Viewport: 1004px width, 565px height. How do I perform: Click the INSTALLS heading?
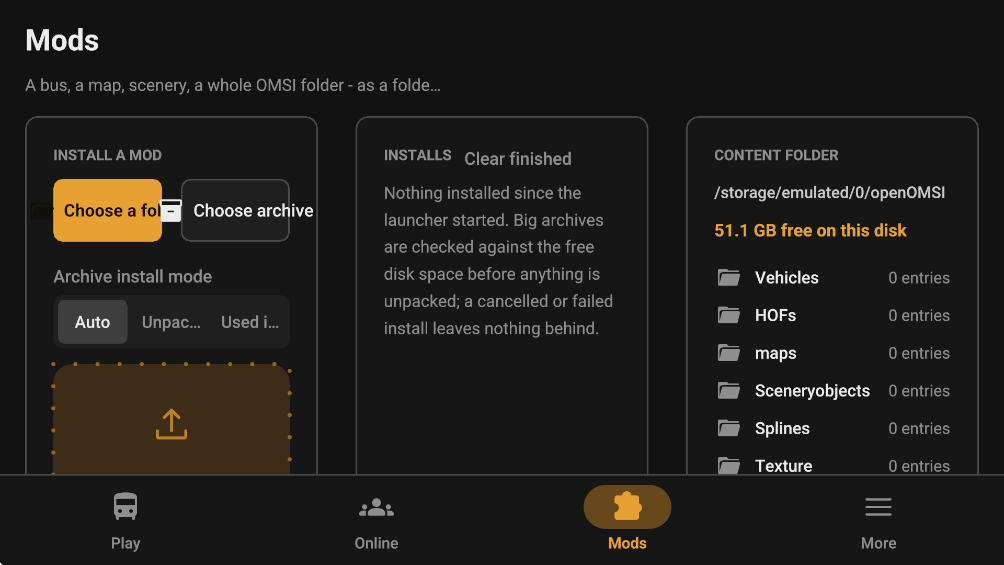[x=417, y=155]
